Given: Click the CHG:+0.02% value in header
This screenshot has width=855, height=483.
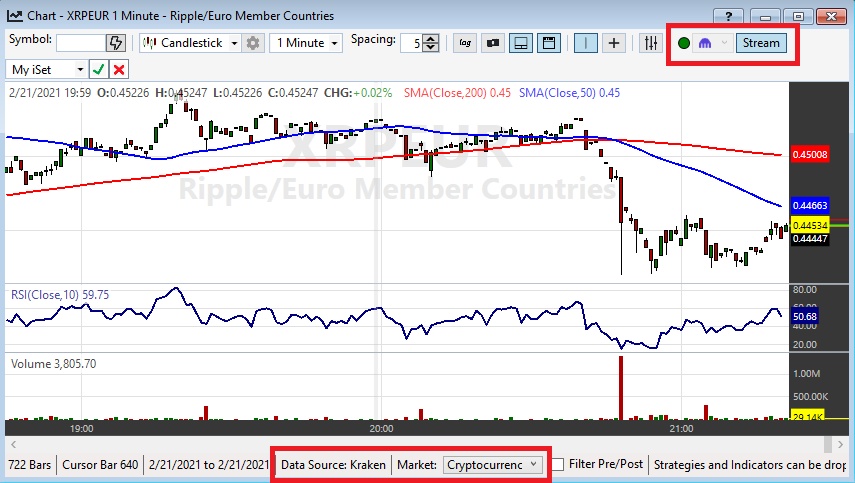Looking at the screenshot, I should (358, 93).
